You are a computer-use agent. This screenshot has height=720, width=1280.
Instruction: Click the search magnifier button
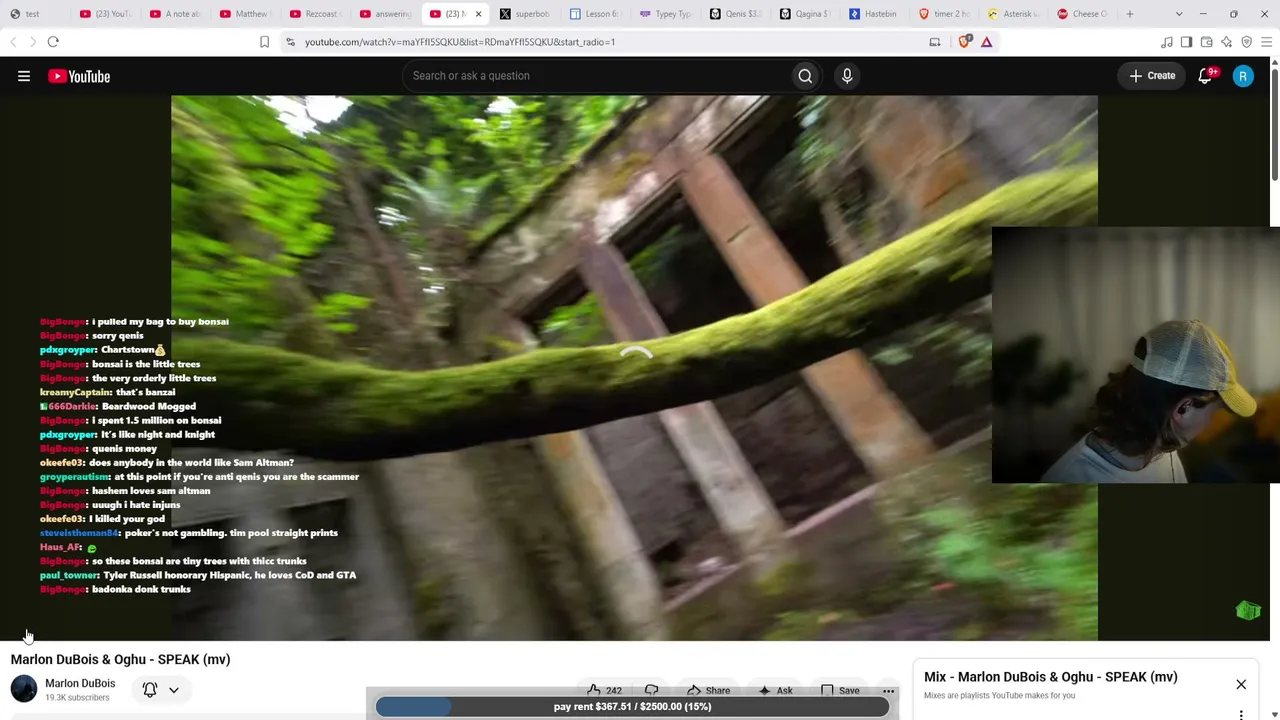(x=805, y=76)
